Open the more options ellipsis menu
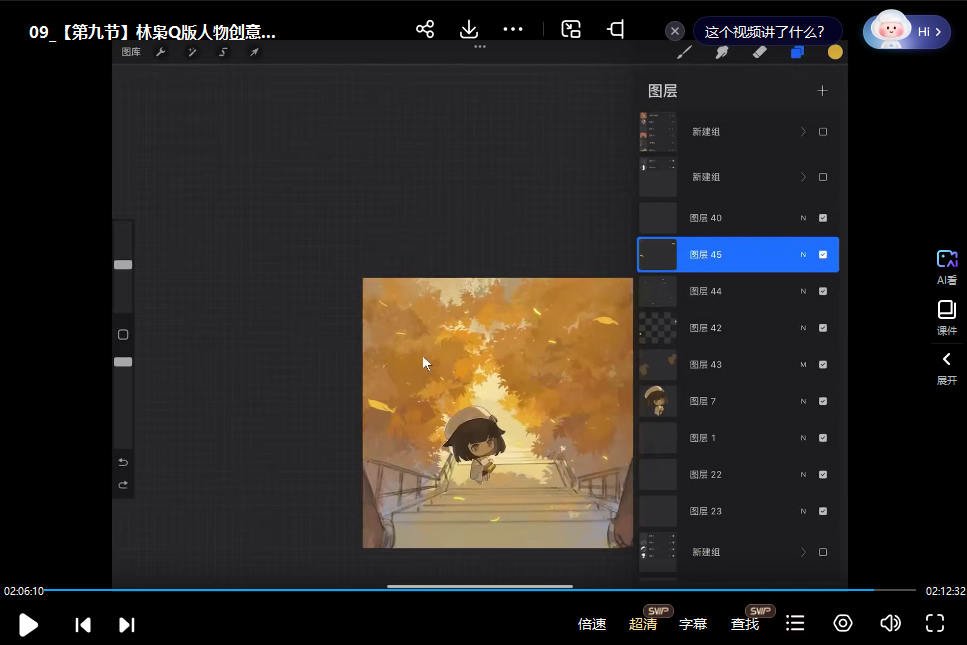The image size is (967, 645). click(x=513, y=29)
